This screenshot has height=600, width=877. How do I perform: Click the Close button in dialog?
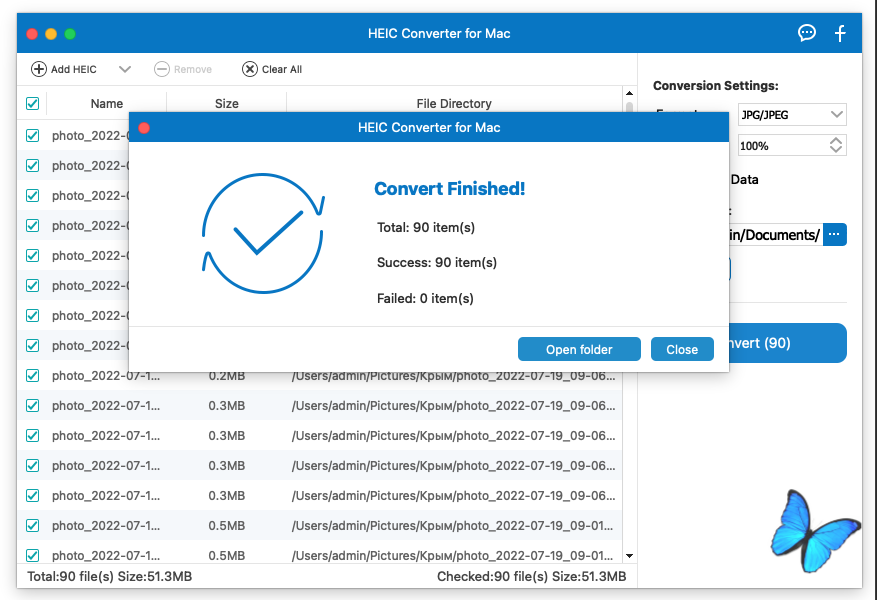682,349
